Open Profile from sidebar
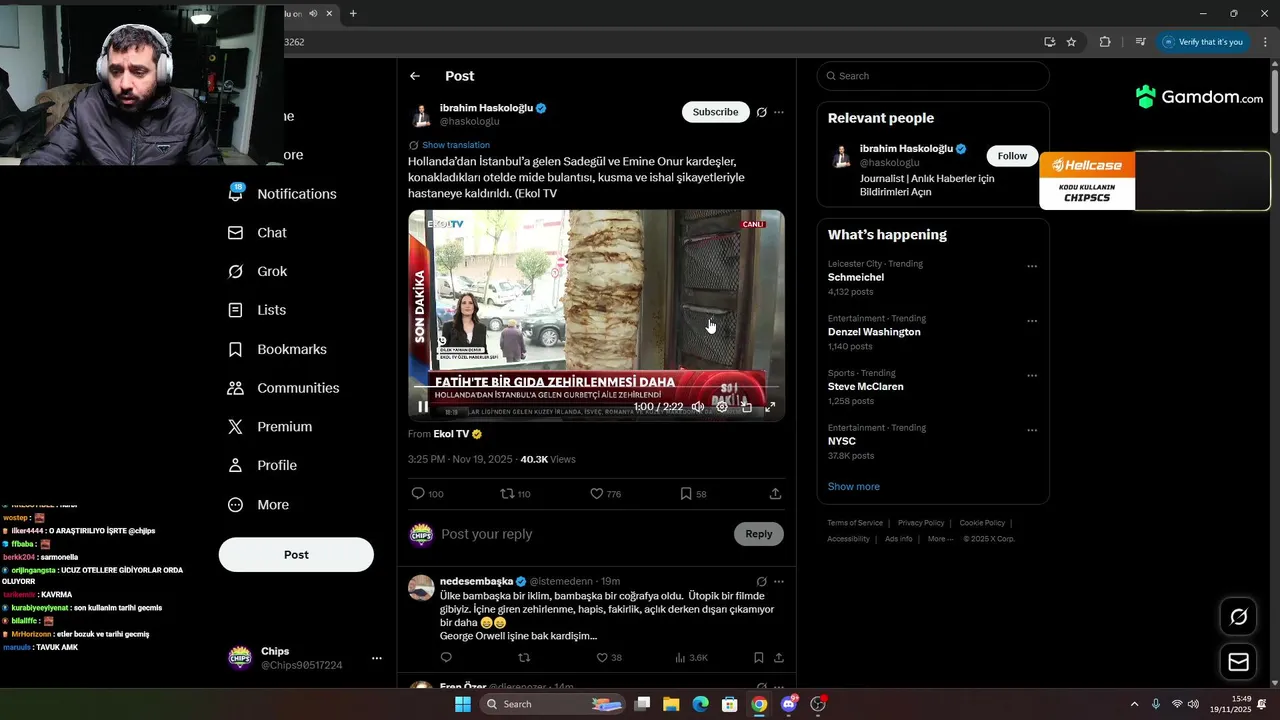The height and width of the screenshot is (720, 1280). point(263,466)
